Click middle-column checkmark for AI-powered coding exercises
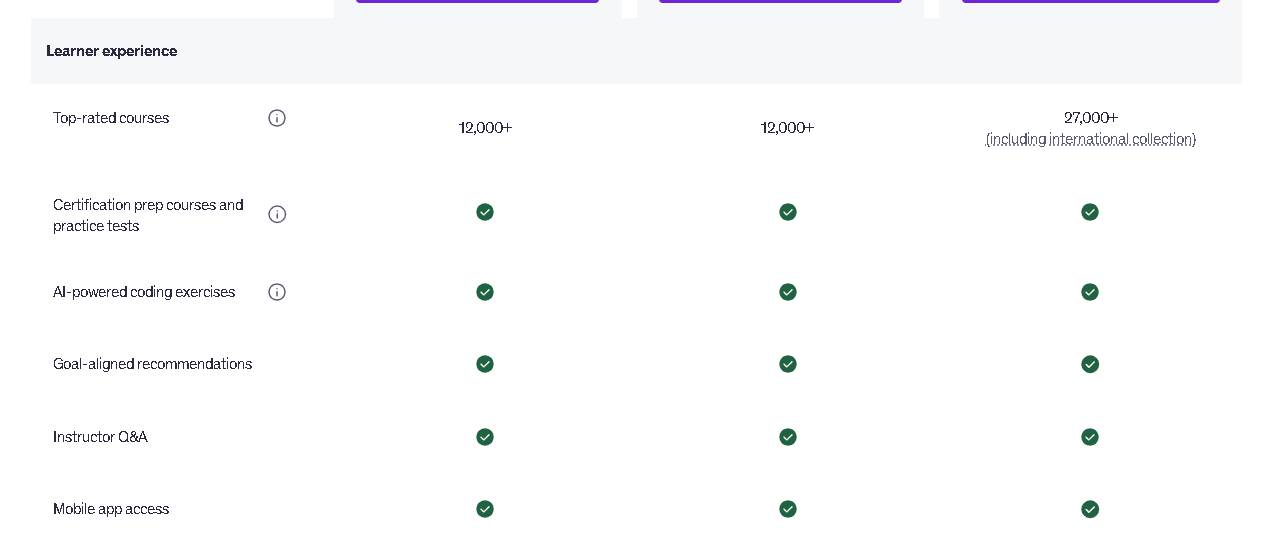Viewport: 1271px width, 548px height. pyautogui.click(x=788, y=292)
